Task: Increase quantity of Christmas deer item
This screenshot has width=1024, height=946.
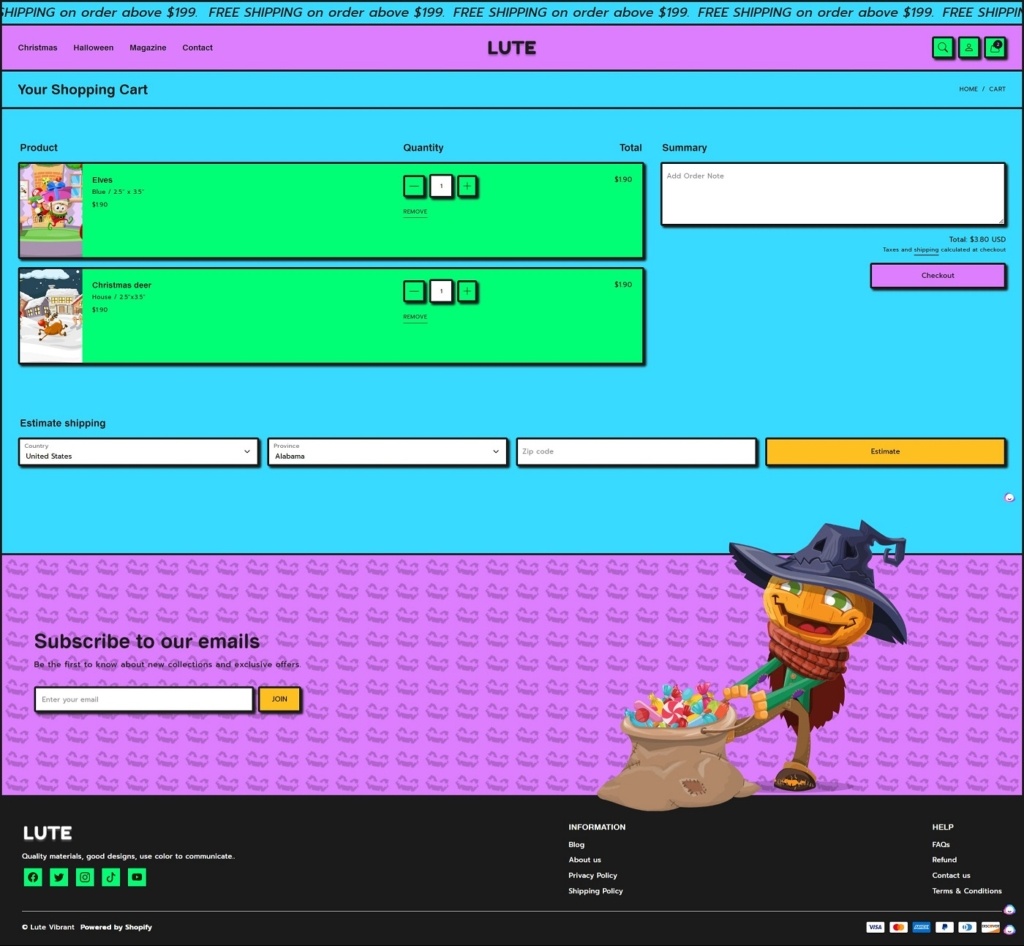Action: coord(467,291)
